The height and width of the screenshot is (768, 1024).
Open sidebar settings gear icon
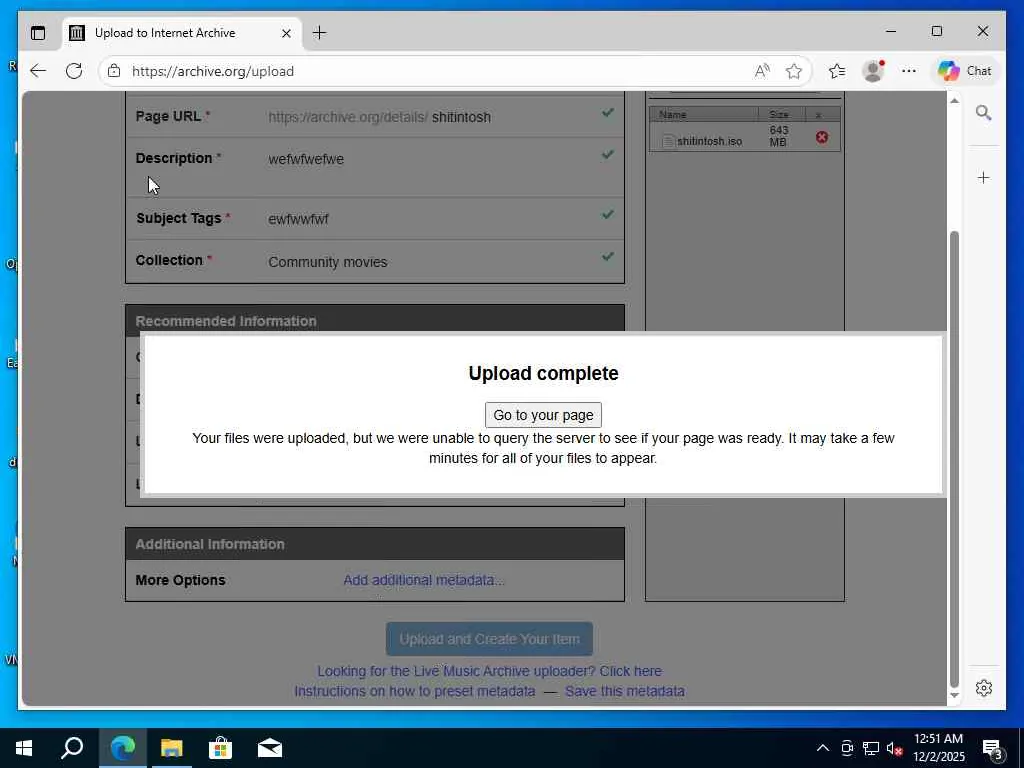point(984,688)
